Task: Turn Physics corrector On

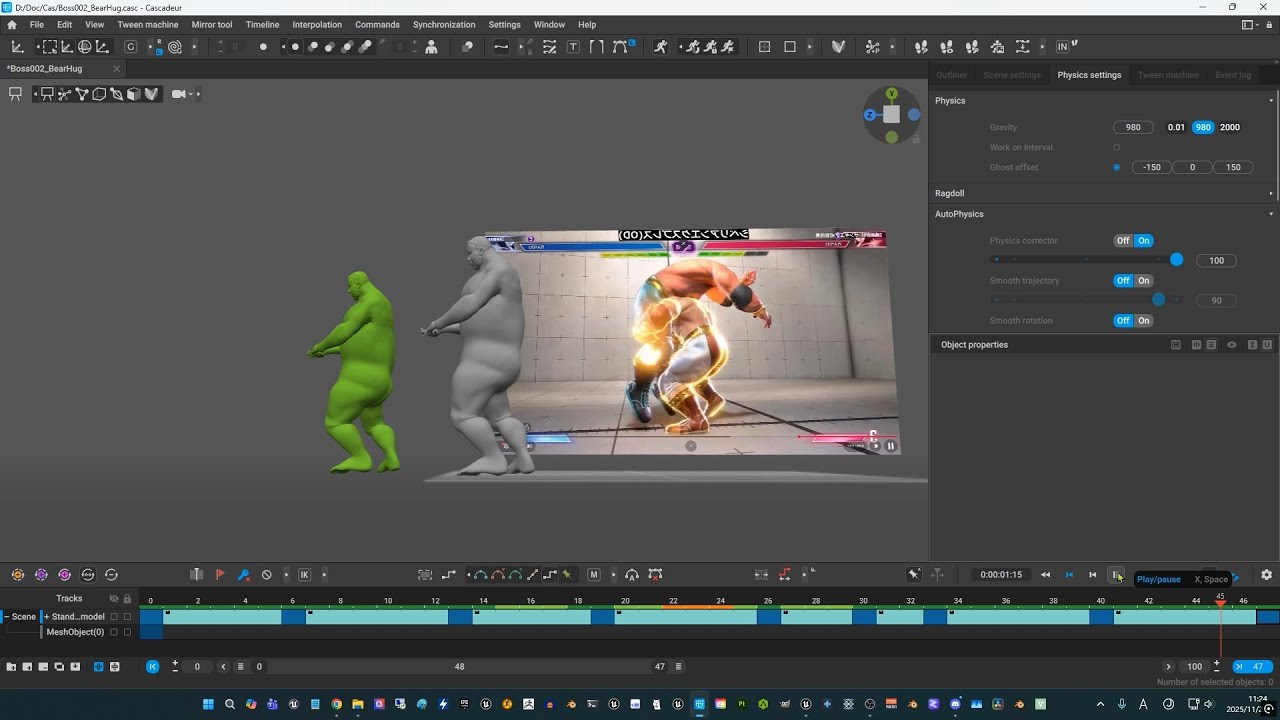Action: (x=1144, y=241)
